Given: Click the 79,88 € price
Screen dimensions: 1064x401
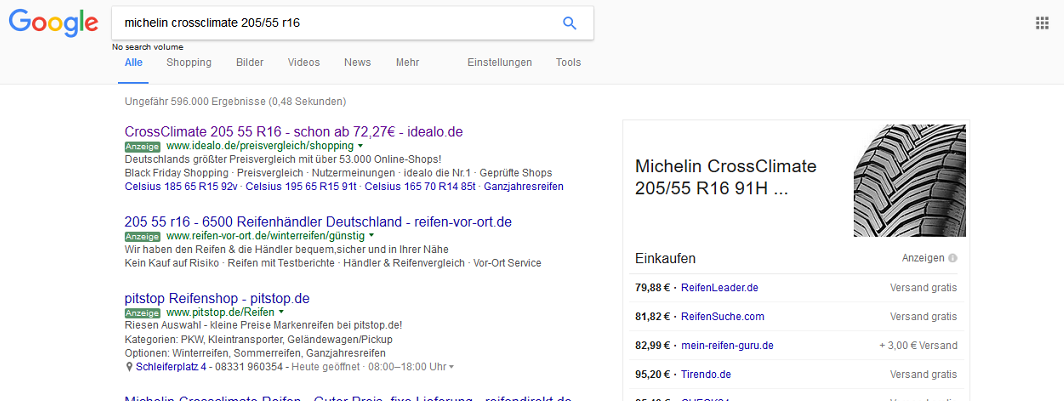Looking at the screenshot, I should pos(652,288).
